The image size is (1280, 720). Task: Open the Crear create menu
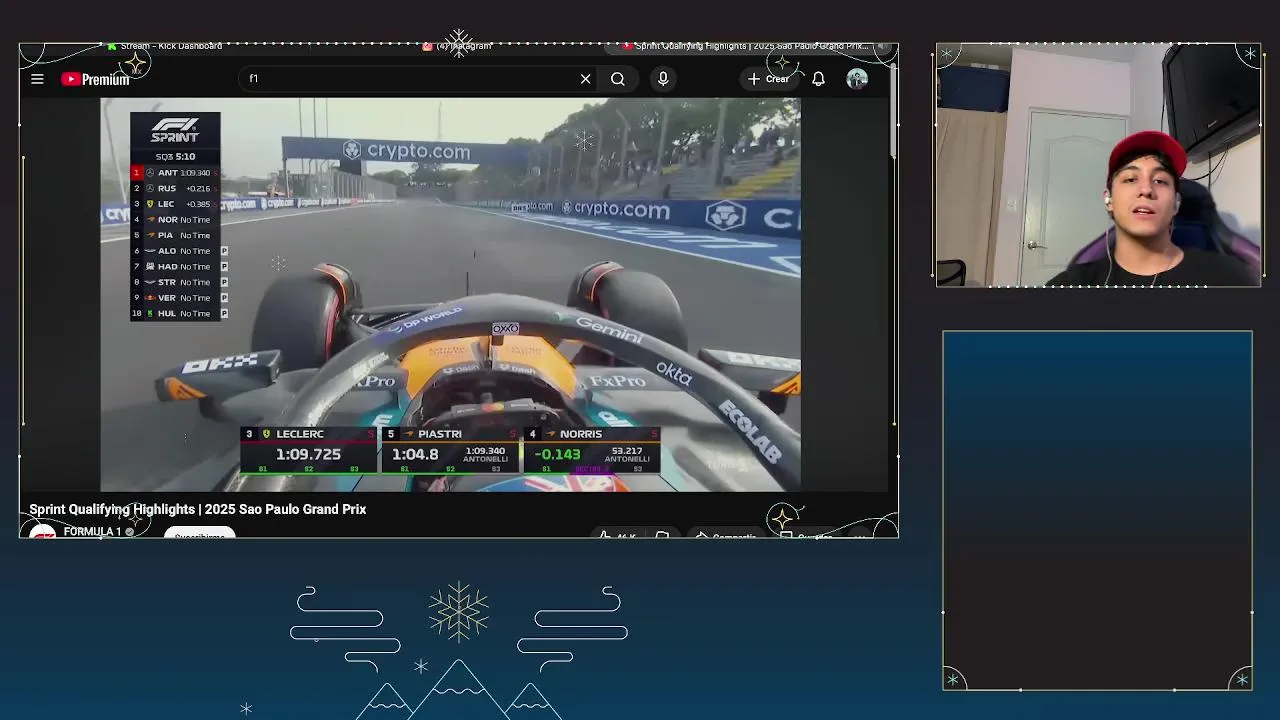(x=769, y=79)
